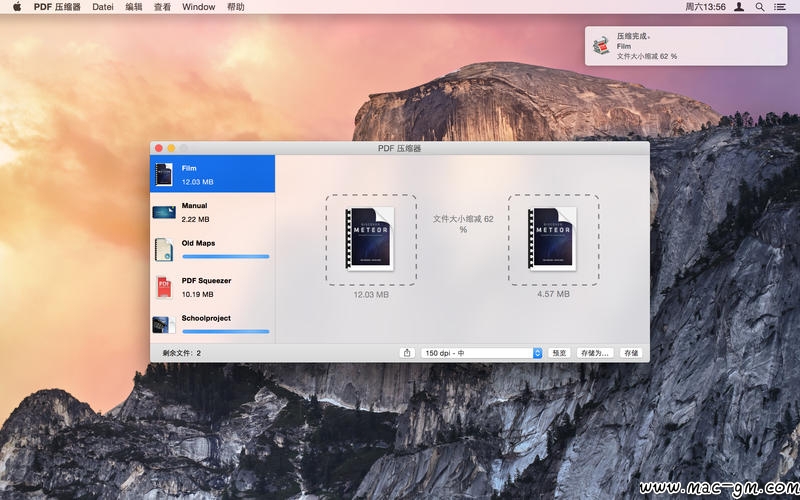Open the Apple menu
Screen dimensions: 800x500
(x=17, y=7)
